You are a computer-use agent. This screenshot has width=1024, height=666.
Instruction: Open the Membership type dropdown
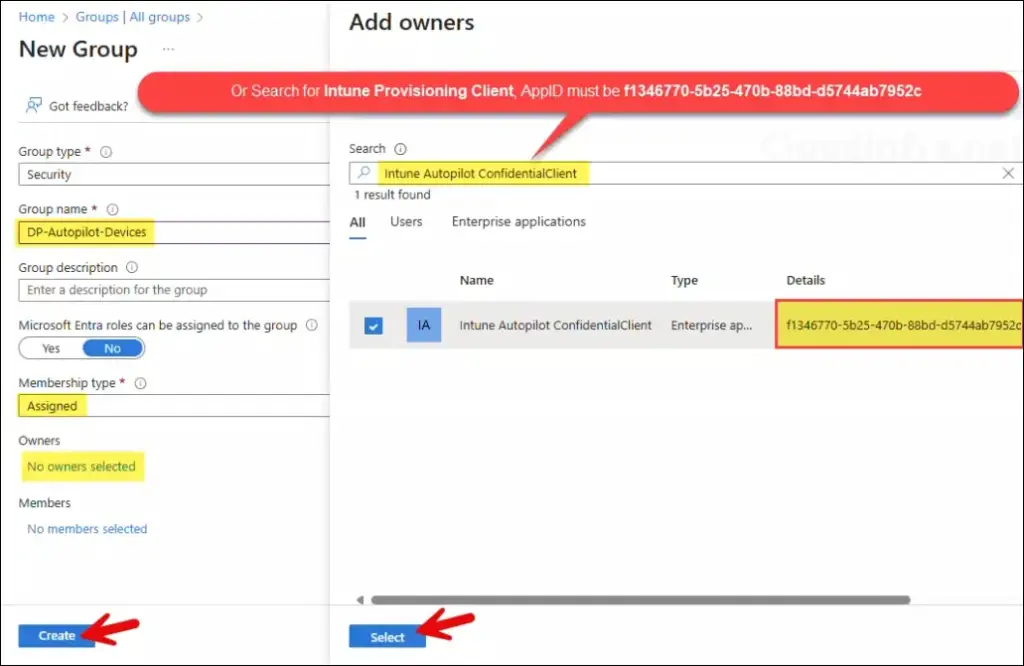[x=172, y=406]
